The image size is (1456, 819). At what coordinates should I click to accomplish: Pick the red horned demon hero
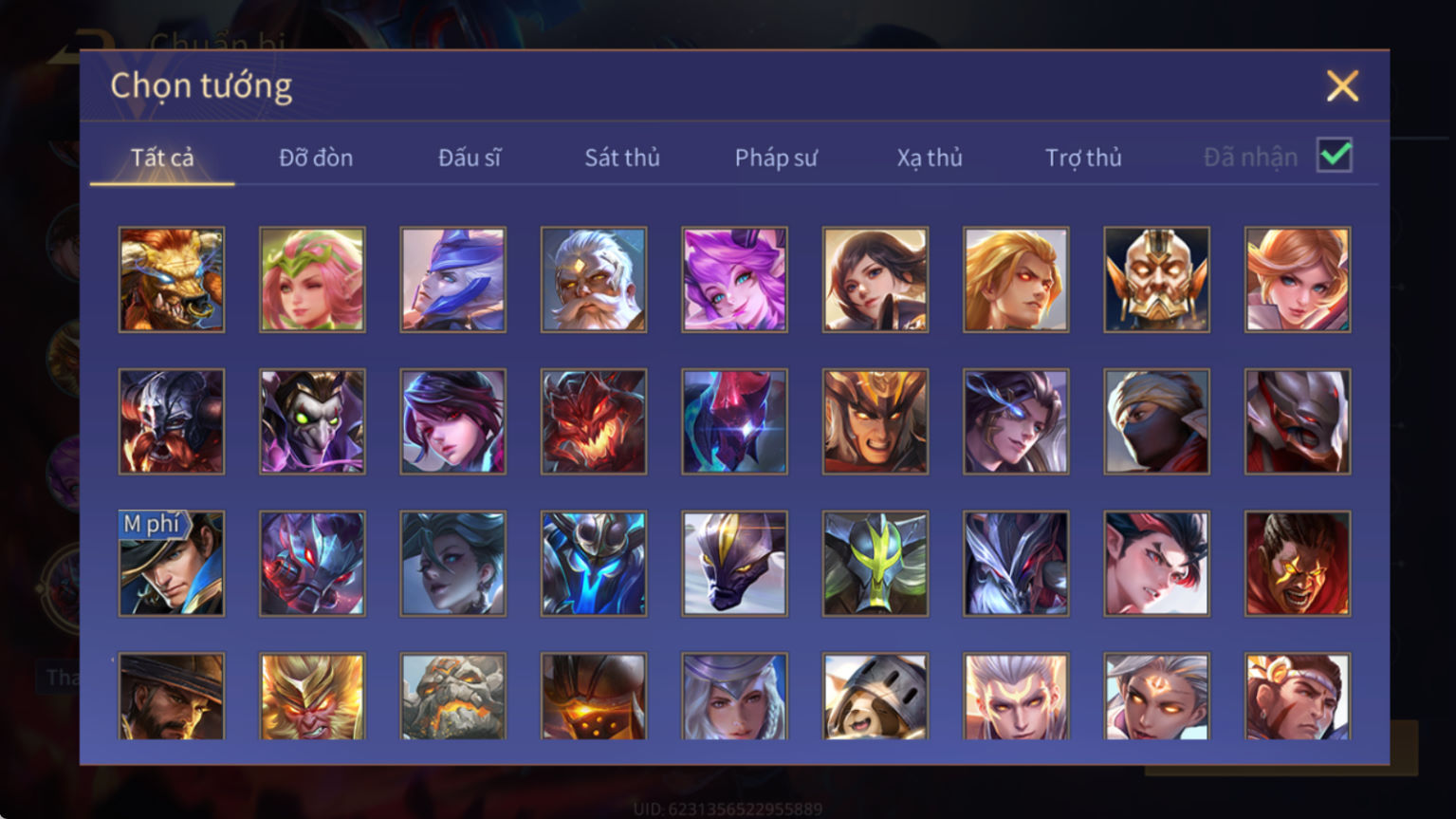594,421
